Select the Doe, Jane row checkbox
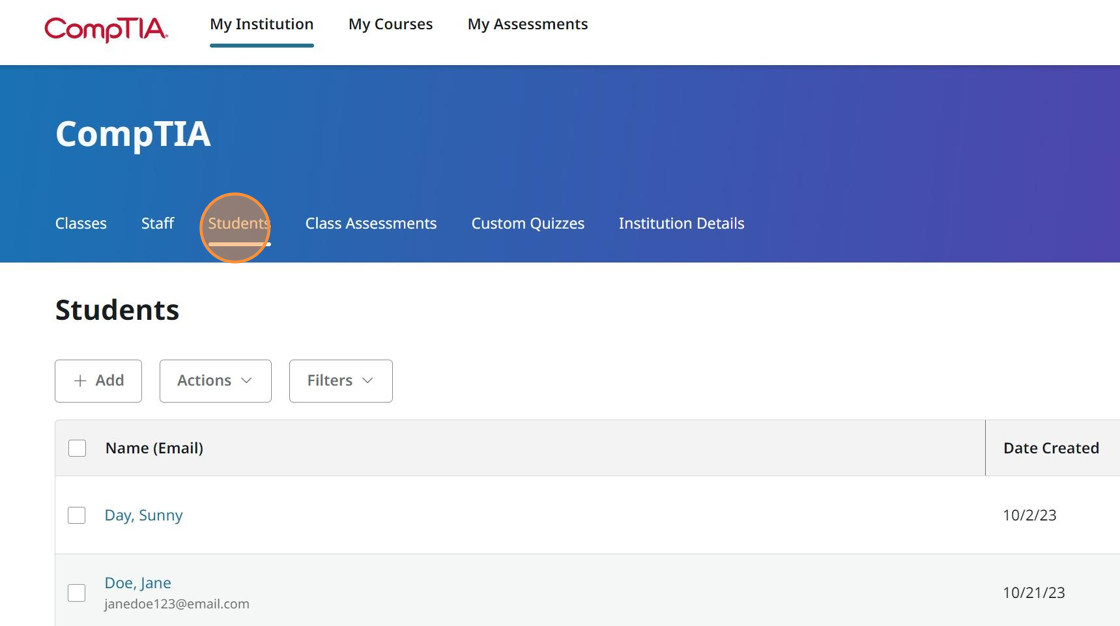1120x626 pixels. coord(76,593)
